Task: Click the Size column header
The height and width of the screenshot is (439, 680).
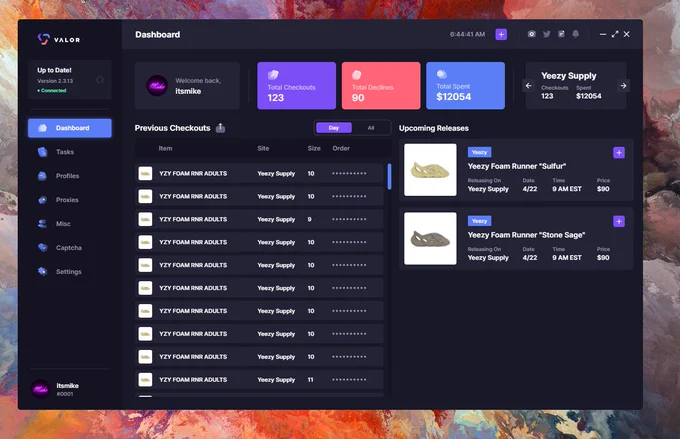Action: (x=314, y=148)
